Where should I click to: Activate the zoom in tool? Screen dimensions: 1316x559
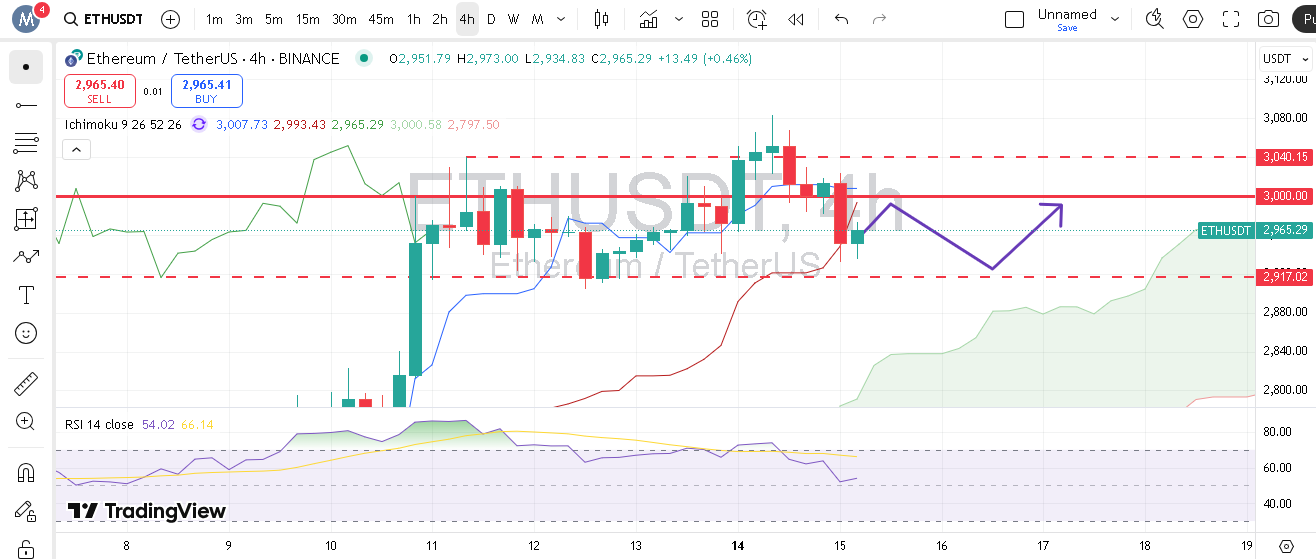coord(26,422)
